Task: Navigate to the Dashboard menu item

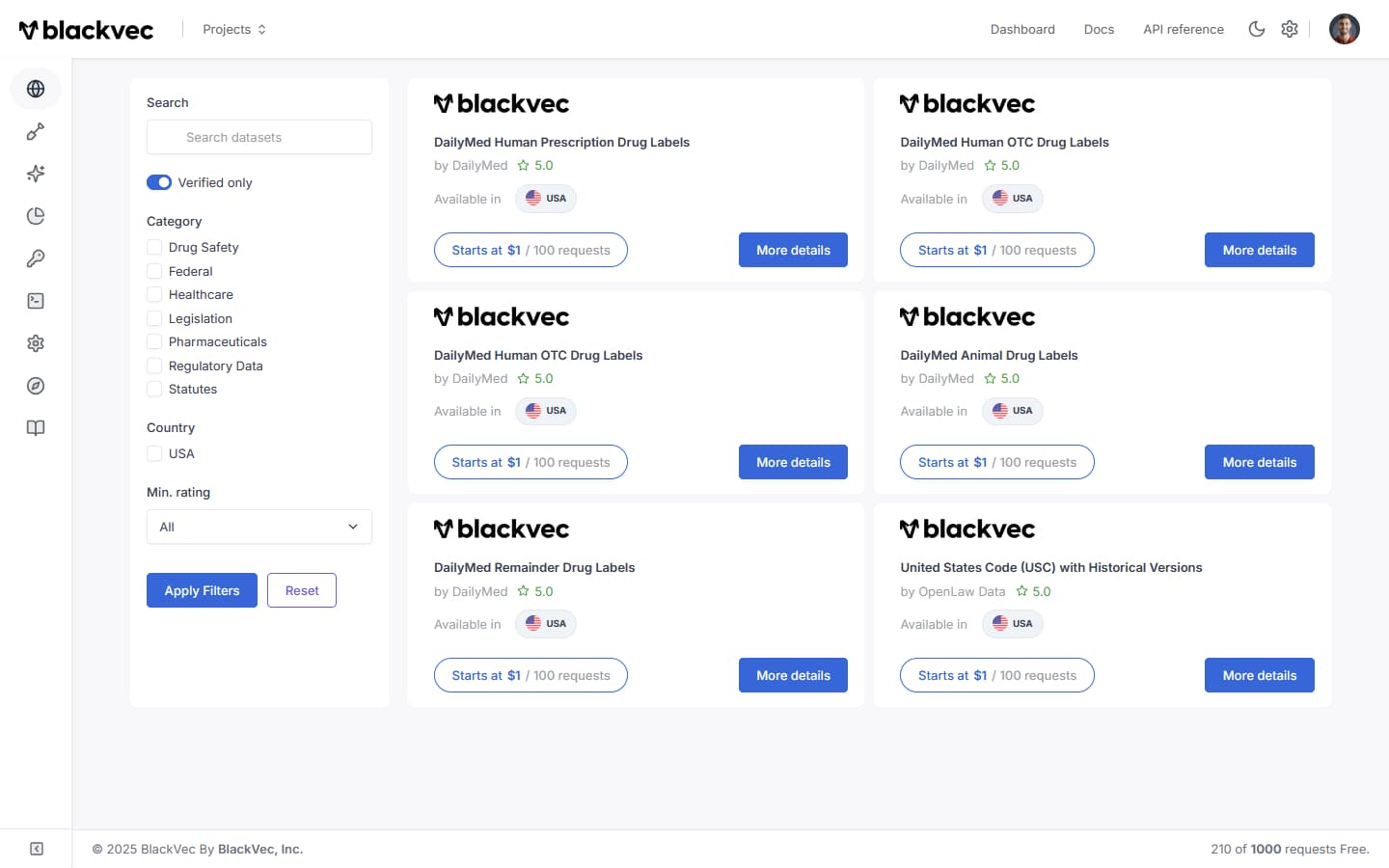Action: tap(1022, 29)
